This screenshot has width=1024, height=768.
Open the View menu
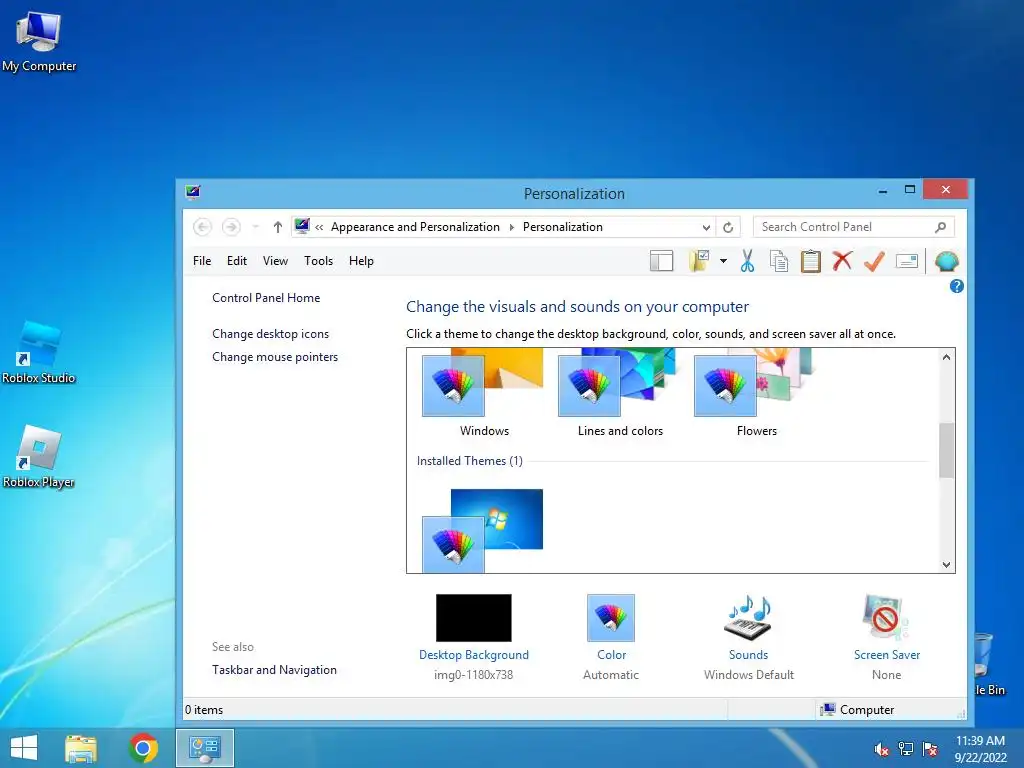pyautogui.click(x=275, y=261)
